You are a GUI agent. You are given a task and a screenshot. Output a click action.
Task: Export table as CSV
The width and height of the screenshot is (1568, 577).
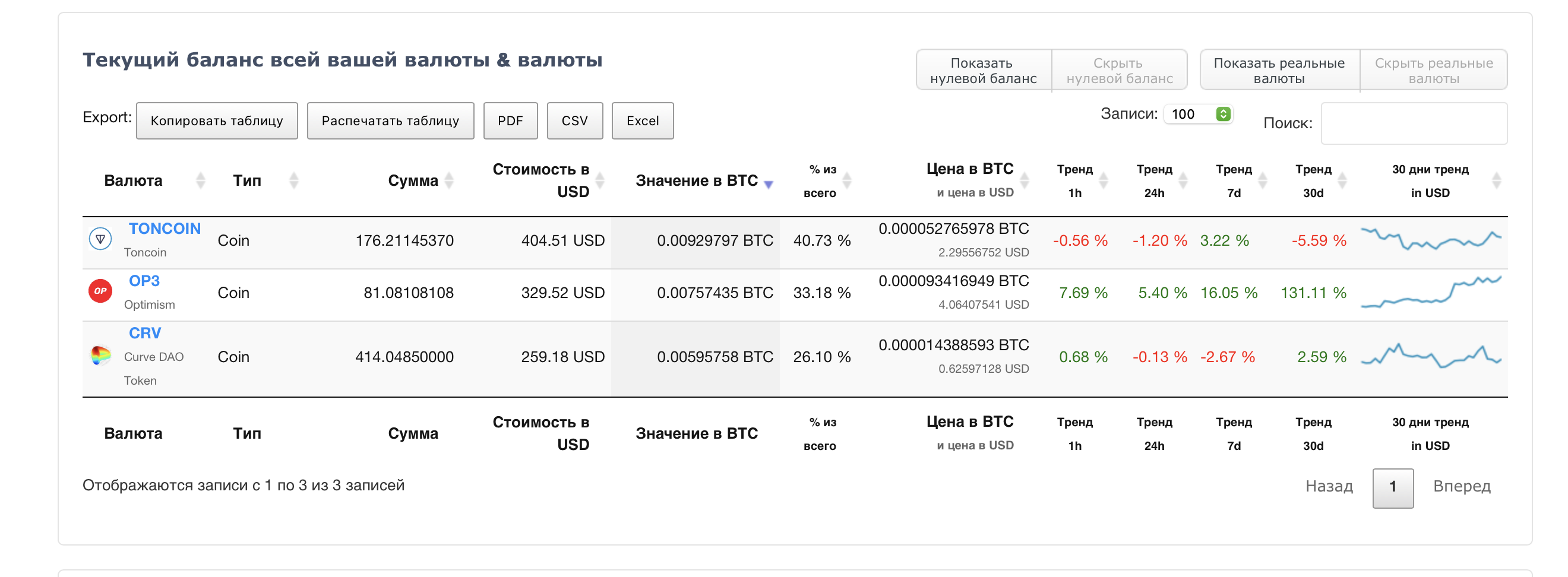[574, 121]
